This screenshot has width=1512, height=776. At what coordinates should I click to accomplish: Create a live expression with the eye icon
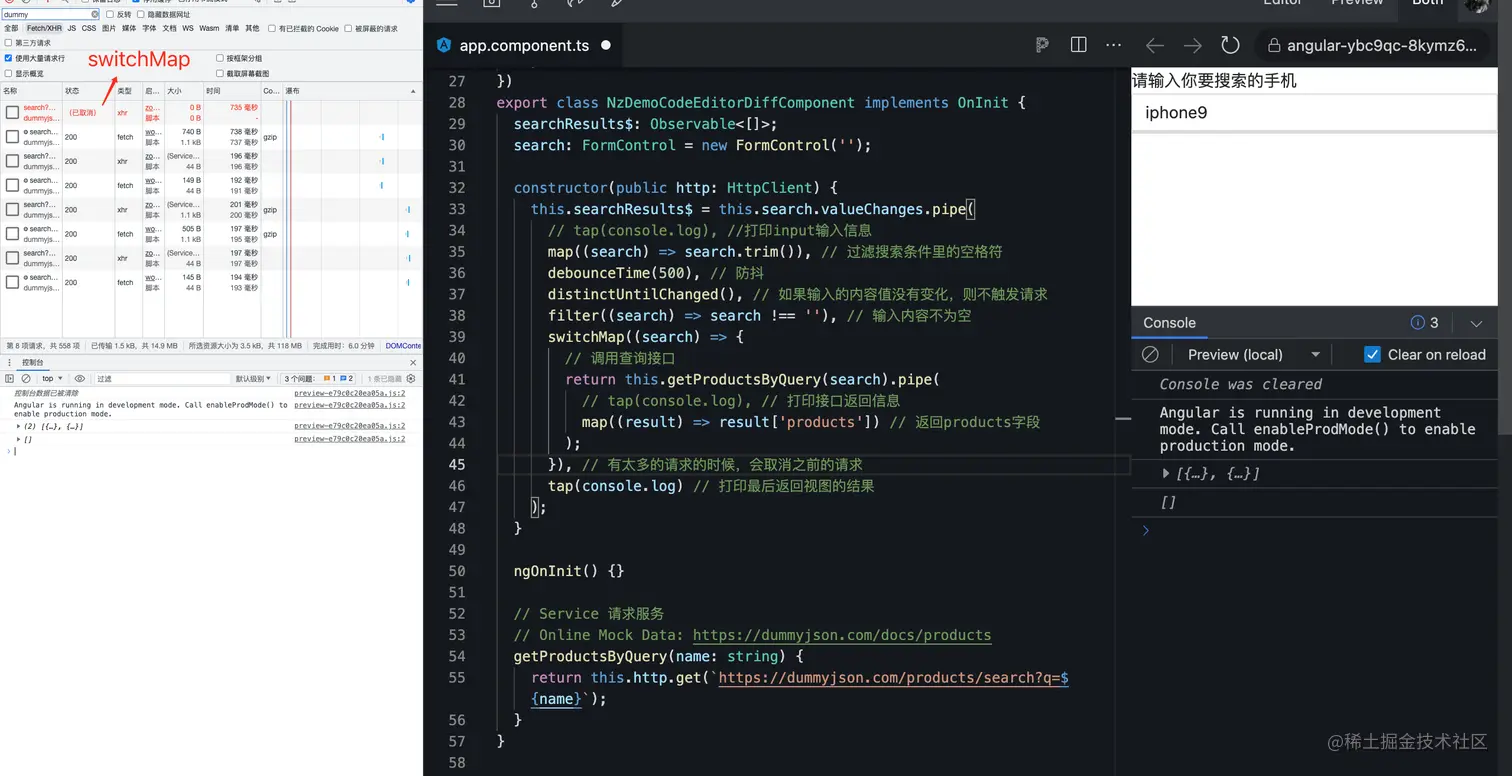(80, 379)
